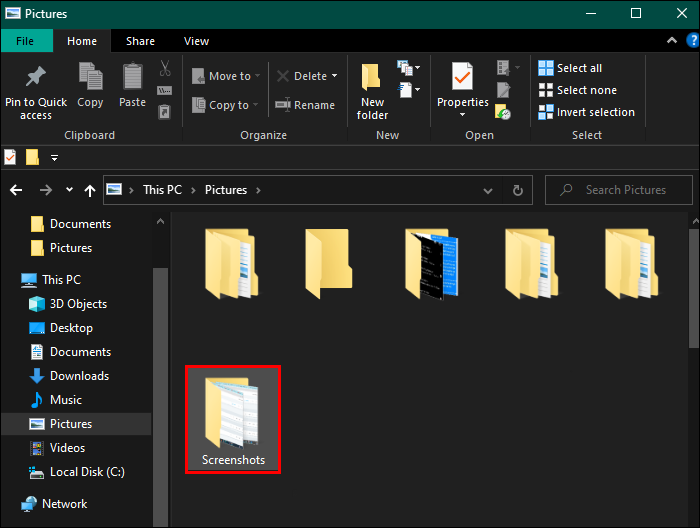The height and width of the screenshot is (528, 700).
Task: Open the Properties dropdown arrow
Action: pos(462,115)
